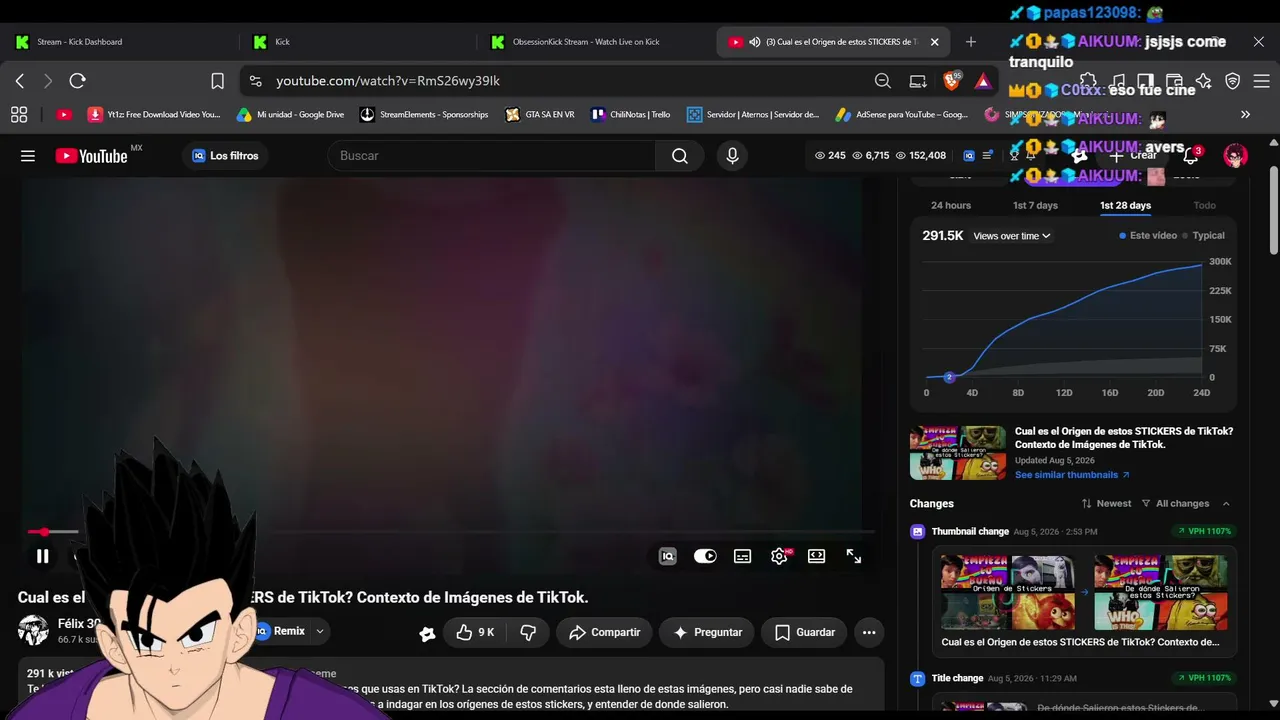The image size is (1280, 720).
Task: Open more actions for the video
Action: (869, 632)
